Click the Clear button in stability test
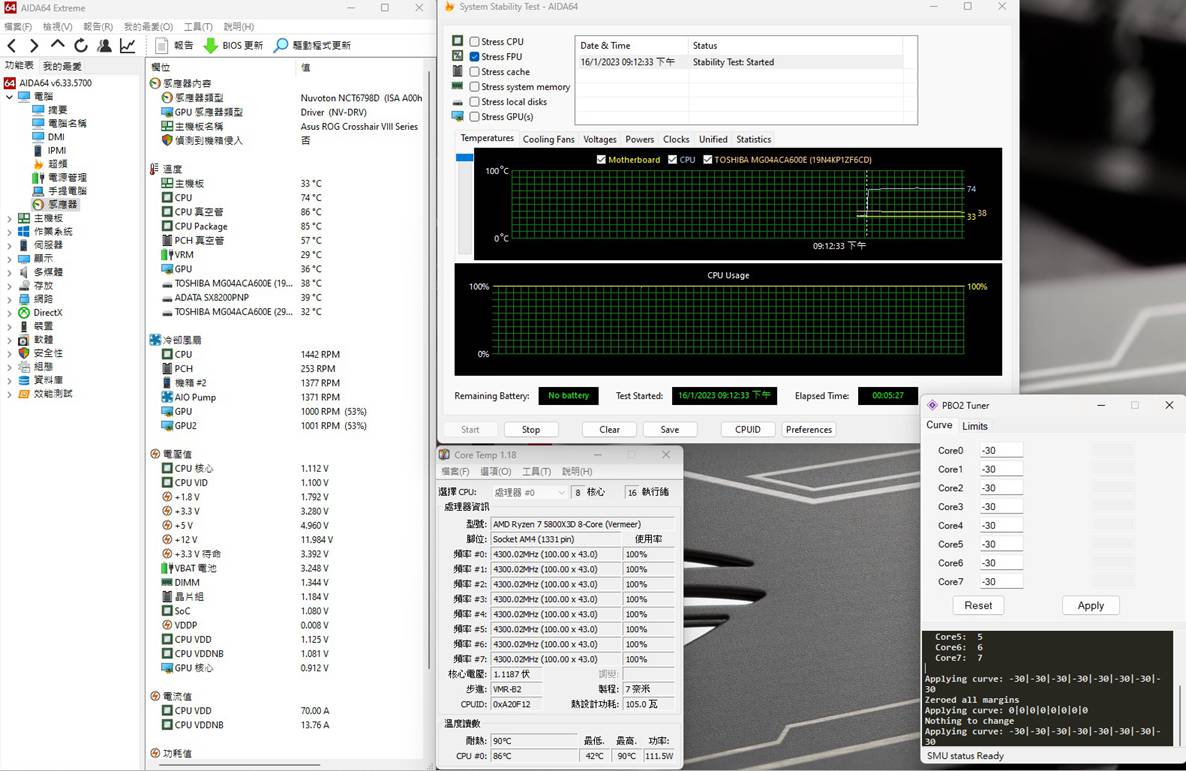This screenshot has width=1186, height=771. pos(610,430)
